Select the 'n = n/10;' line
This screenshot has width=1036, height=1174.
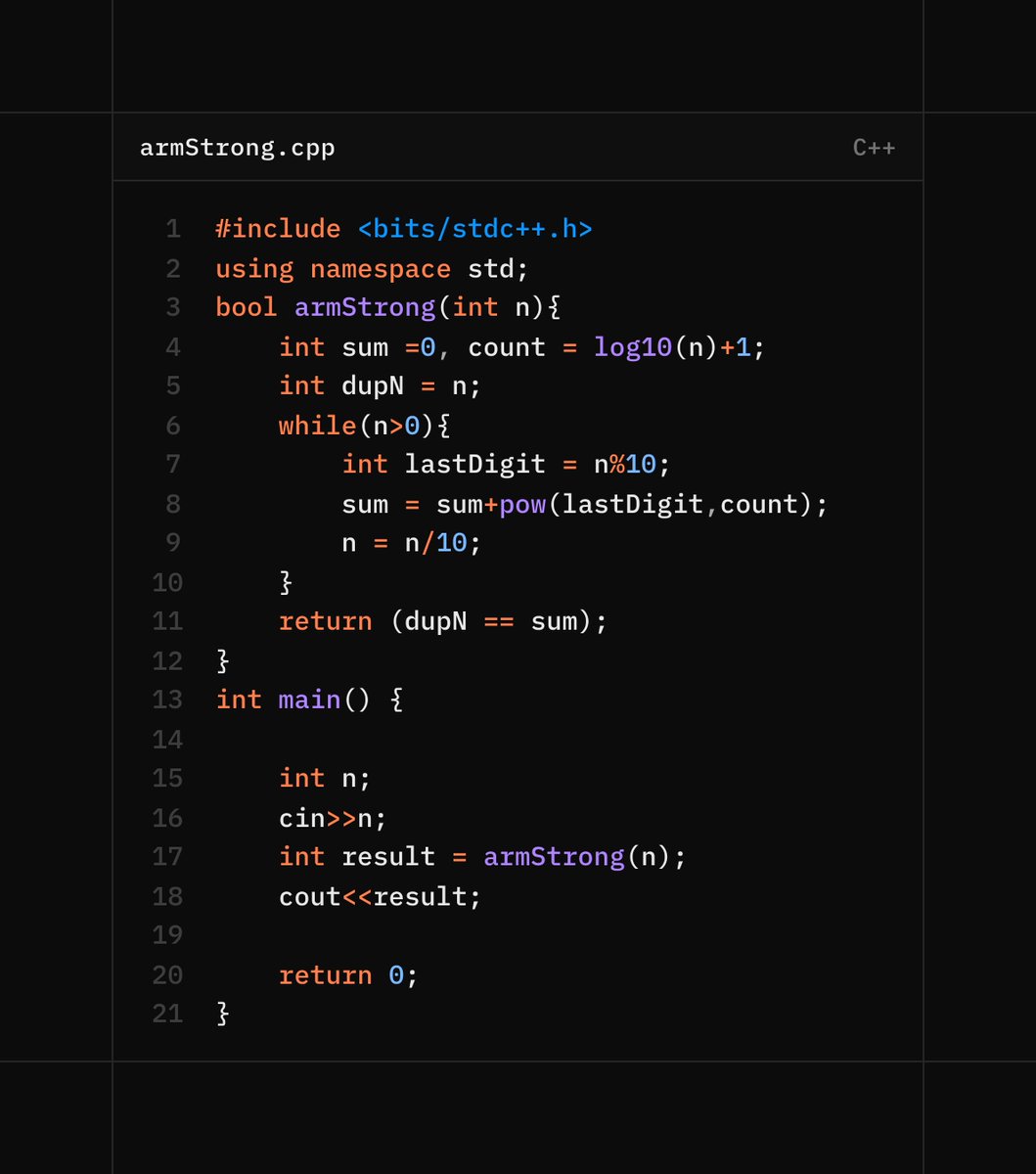[x=412, y=543]
